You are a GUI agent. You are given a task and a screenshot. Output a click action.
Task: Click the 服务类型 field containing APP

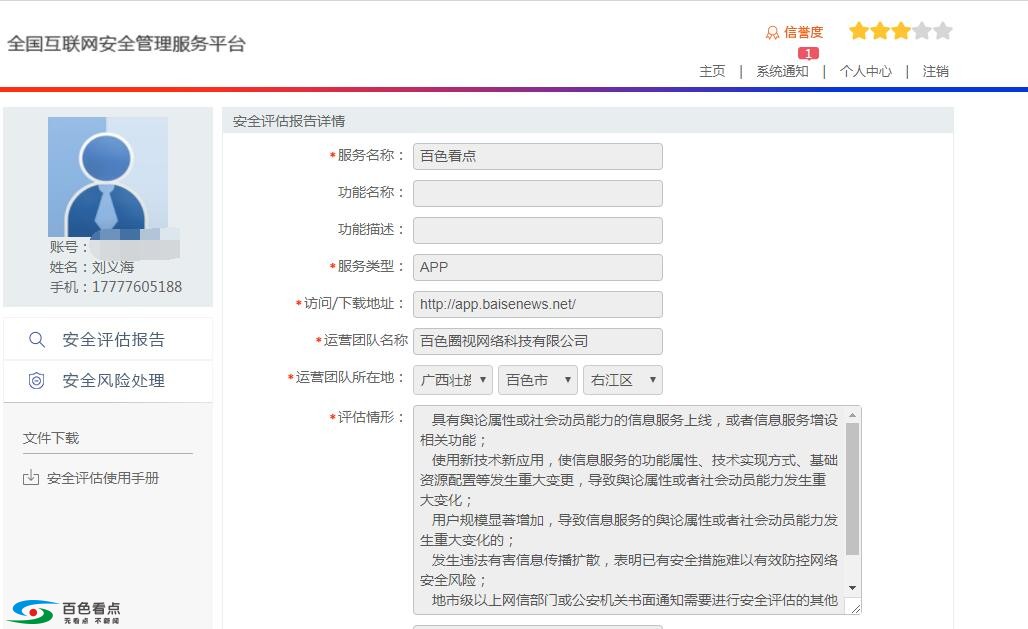click(x=538, y=268)
